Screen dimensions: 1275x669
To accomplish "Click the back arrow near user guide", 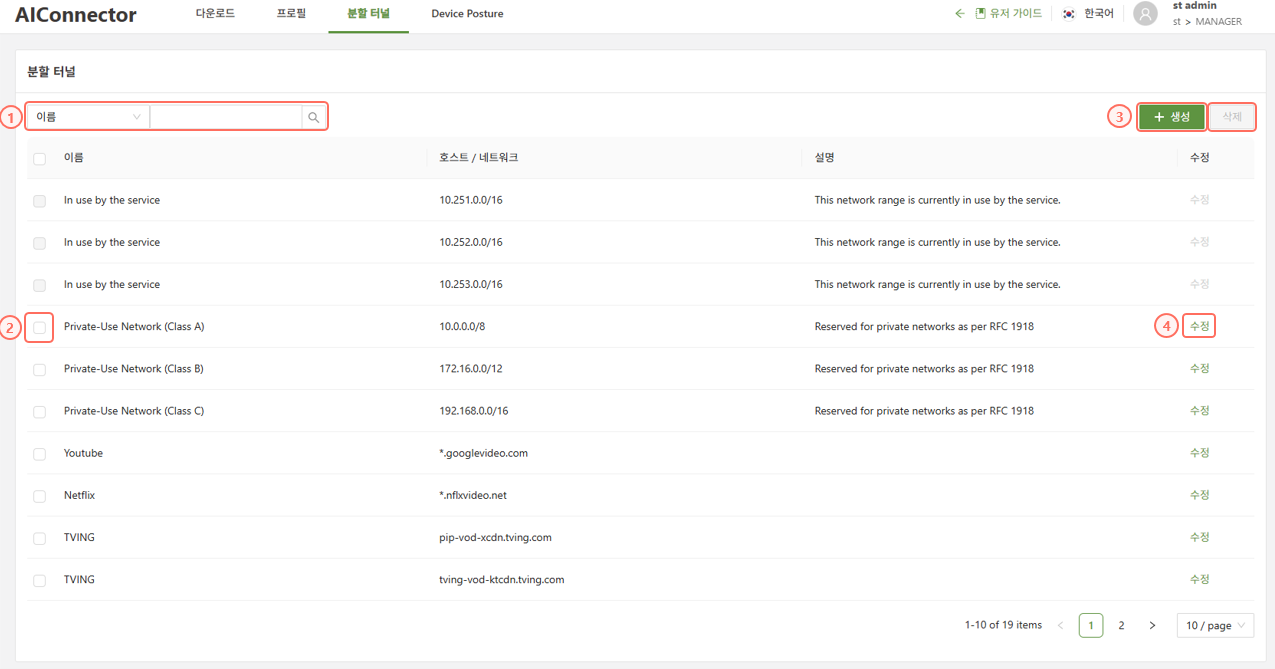I will [960, 14].
